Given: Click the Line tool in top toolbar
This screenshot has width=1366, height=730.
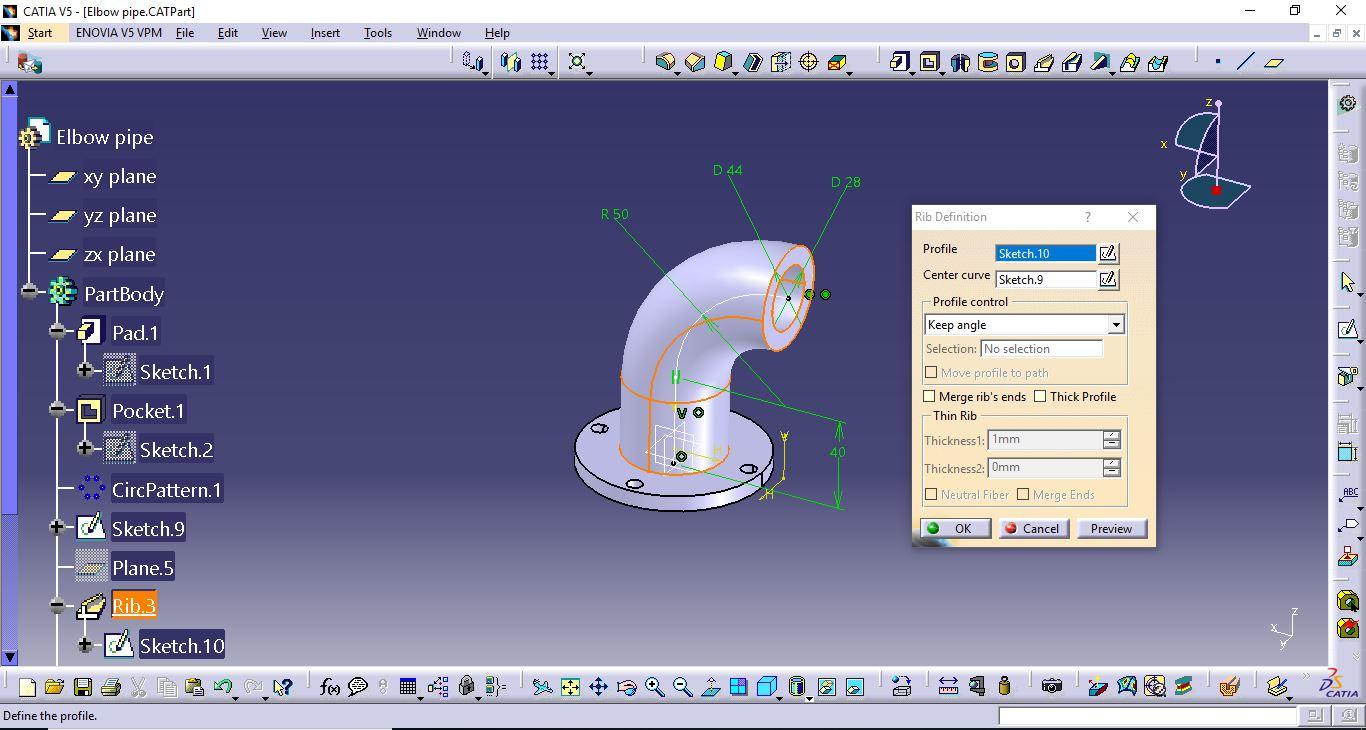Looking at the screenshot, I should pos(1245,62).
